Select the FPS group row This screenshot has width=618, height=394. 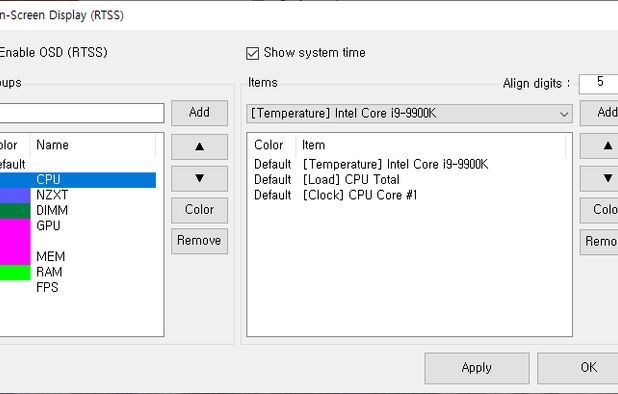(x=78, y=288)
